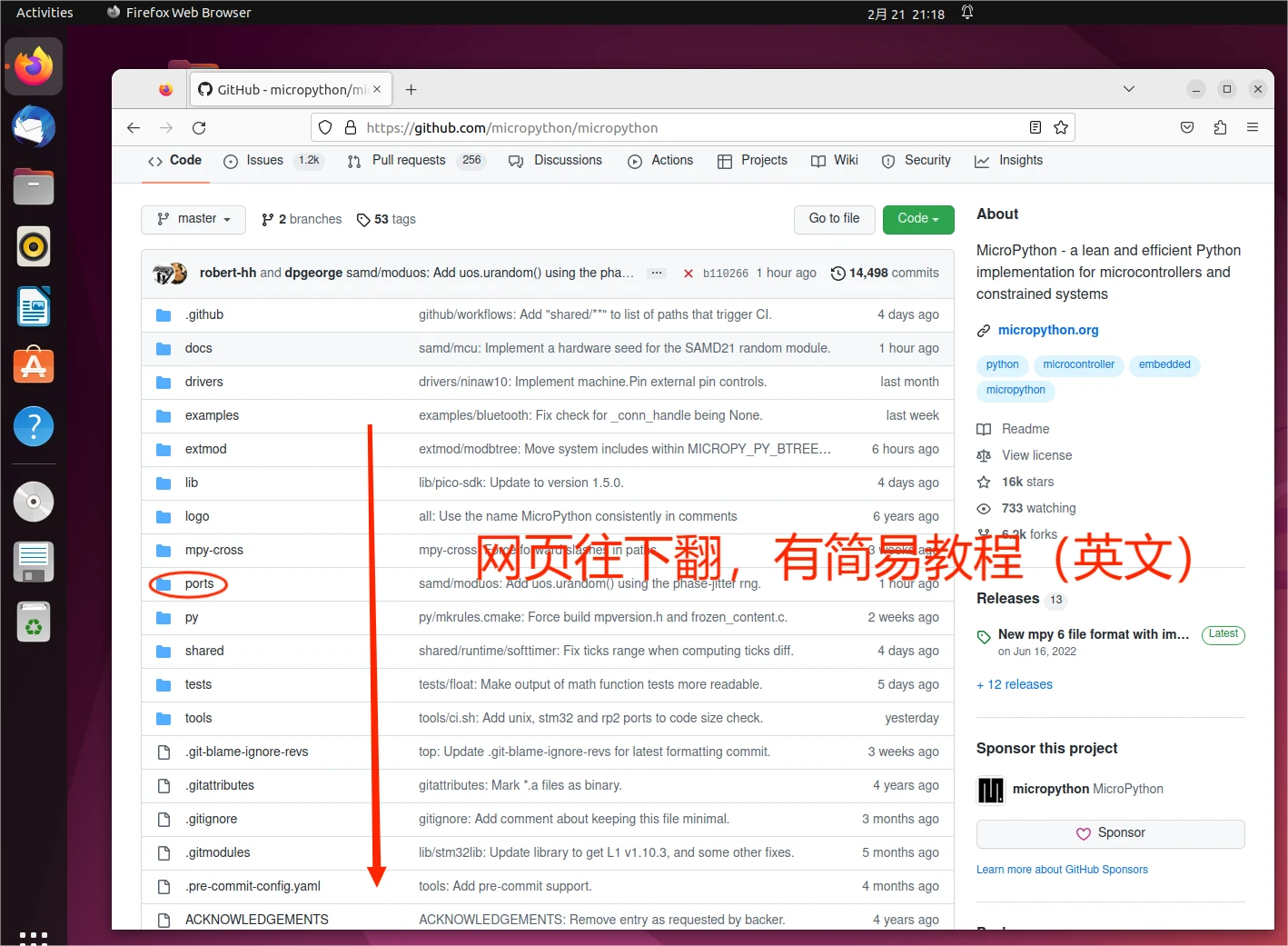Open the 14,498 commits link
This screenshot has height=946, width=1288.
point(886,273)
